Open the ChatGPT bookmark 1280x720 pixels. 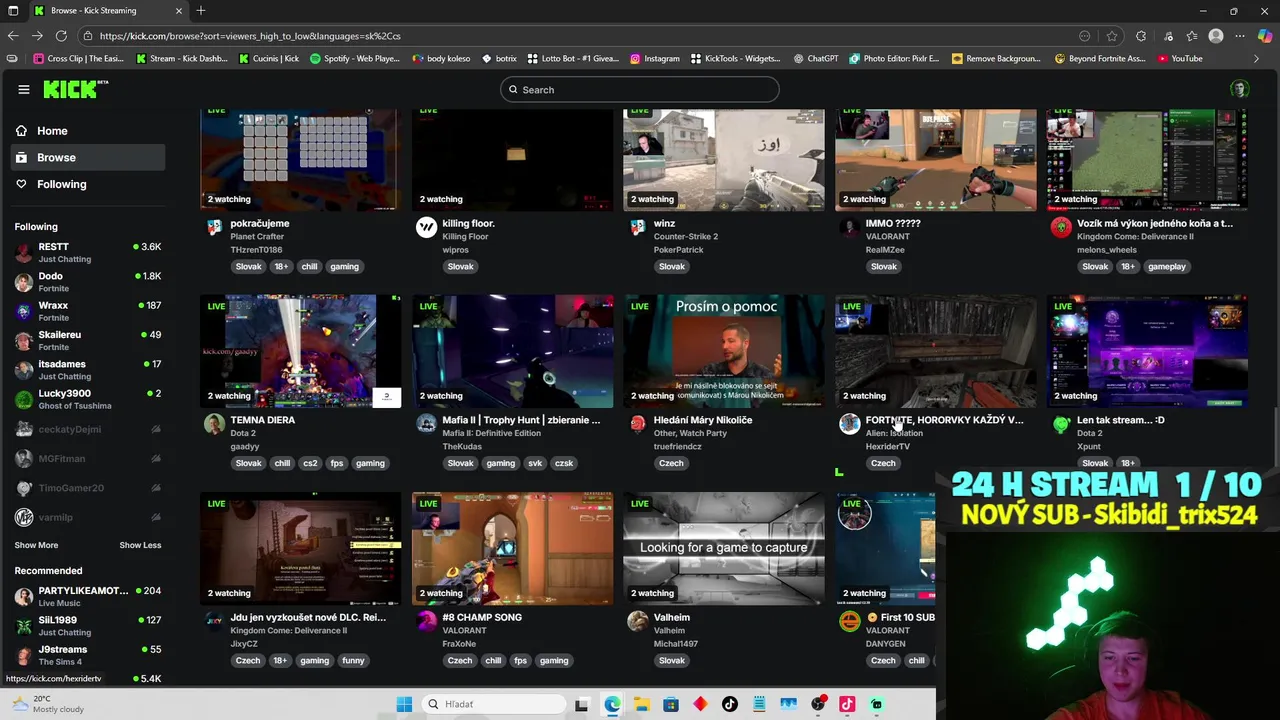coord(816,59)
